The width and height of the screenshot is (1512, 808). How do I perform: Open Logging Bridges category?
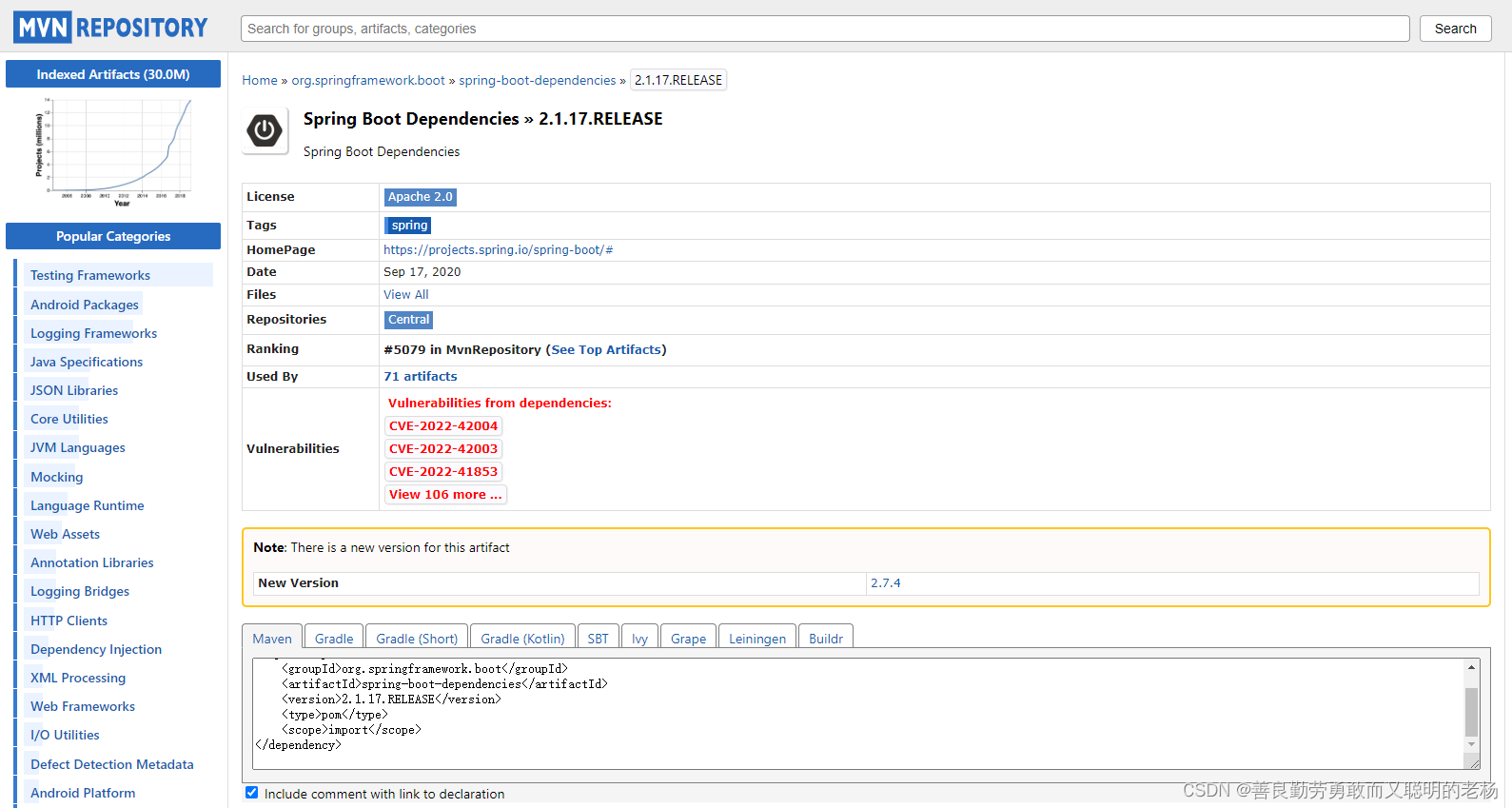(x=80, y=591)
